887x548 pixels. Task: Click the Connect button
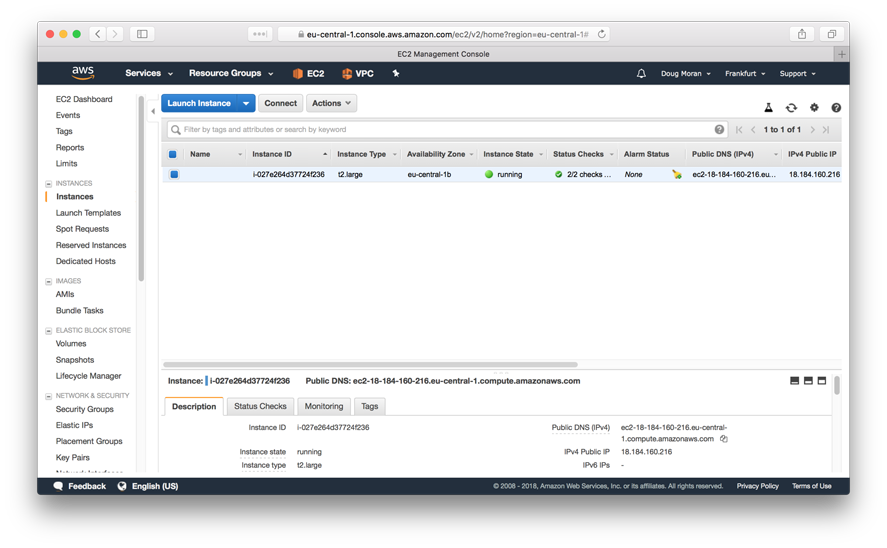tap(280, 103)
